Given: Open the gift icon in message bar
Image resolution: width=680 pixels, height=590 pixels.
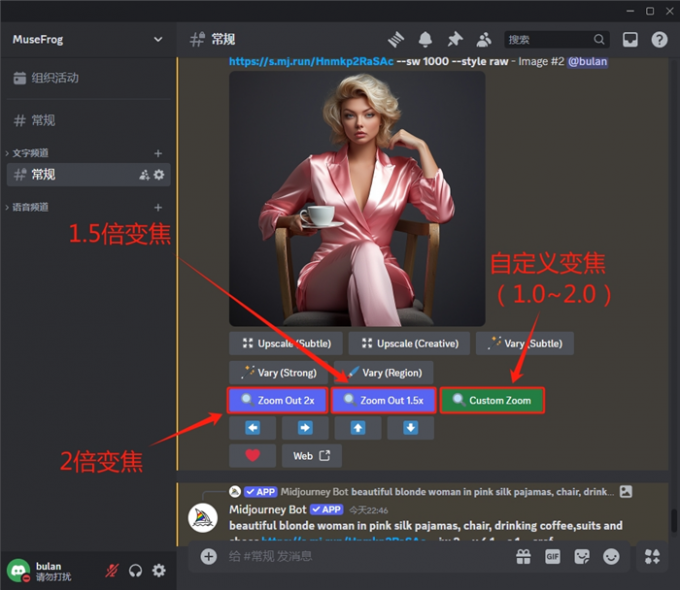Looking at the screenshot, I should pos(523,556).
